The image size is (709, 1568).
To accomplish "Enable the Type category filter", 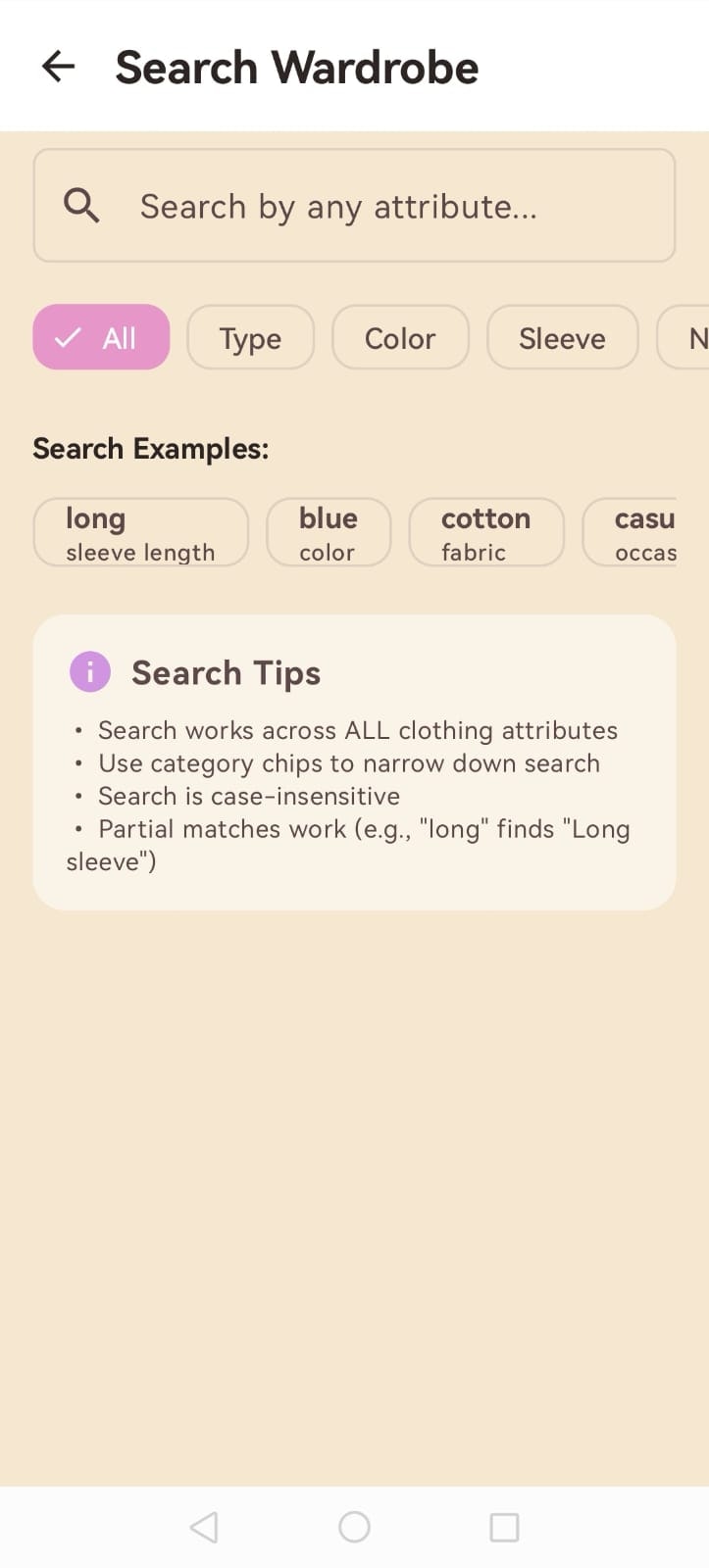I will pos(250,337).
